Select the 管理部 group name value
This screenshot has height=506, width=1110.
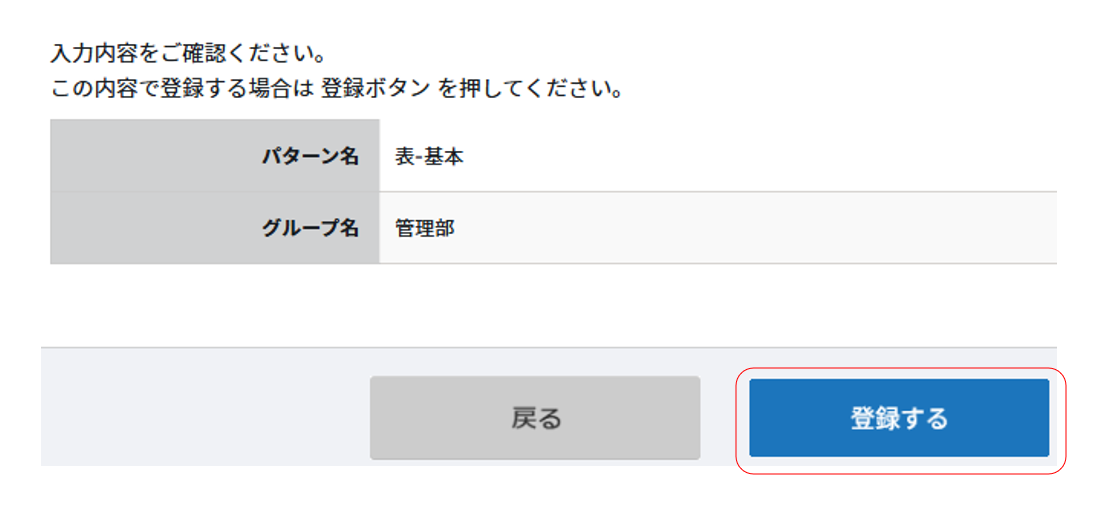[424, 229]
